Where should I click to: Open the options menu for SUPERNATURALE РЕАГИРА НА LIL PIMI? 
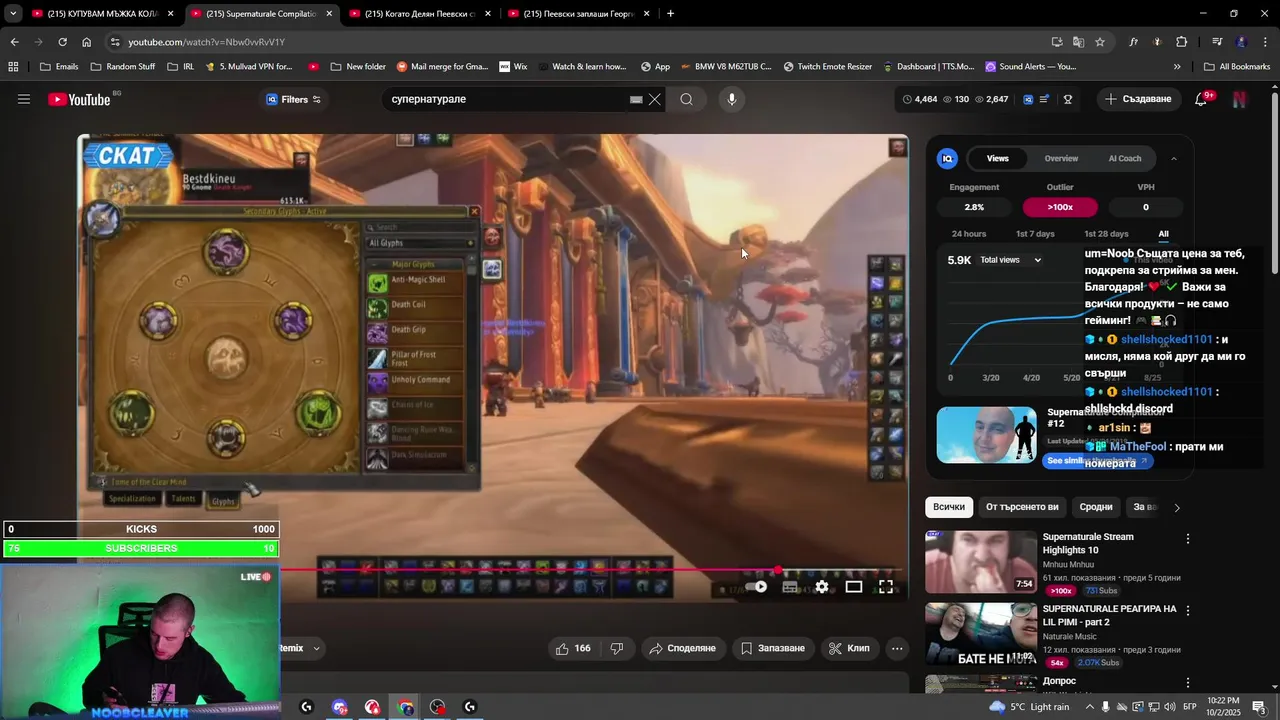[x=1188, y=611]
